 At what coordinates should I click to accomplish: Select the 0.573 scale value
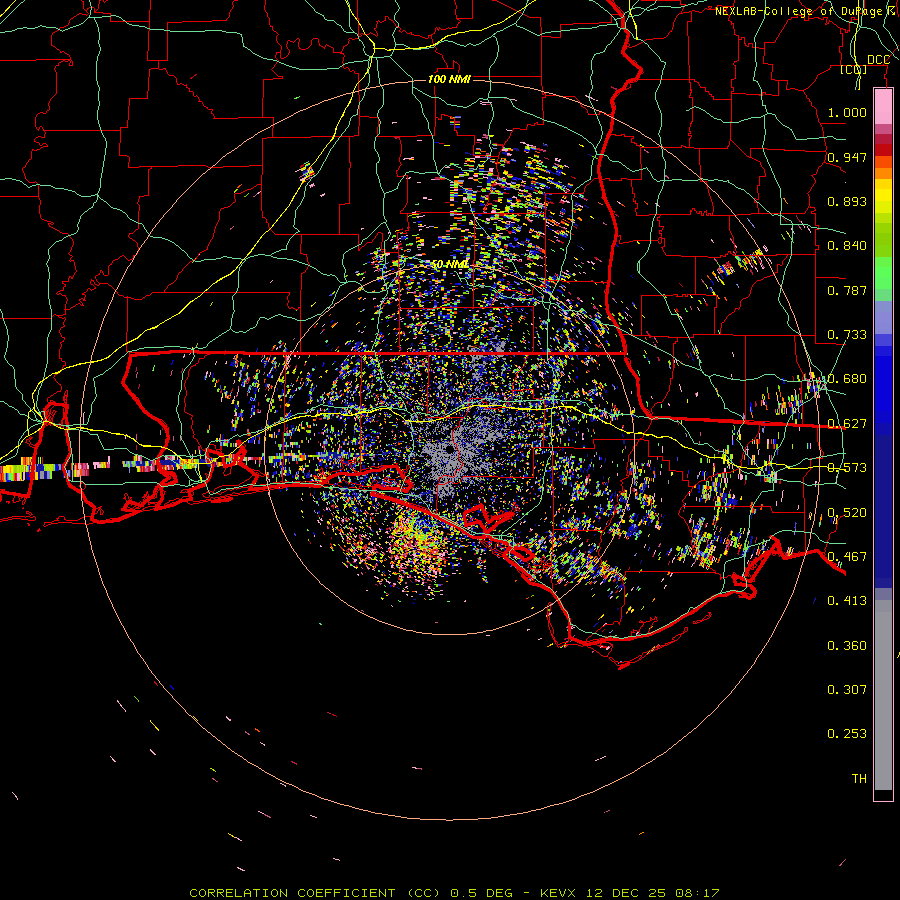point(847,468)
